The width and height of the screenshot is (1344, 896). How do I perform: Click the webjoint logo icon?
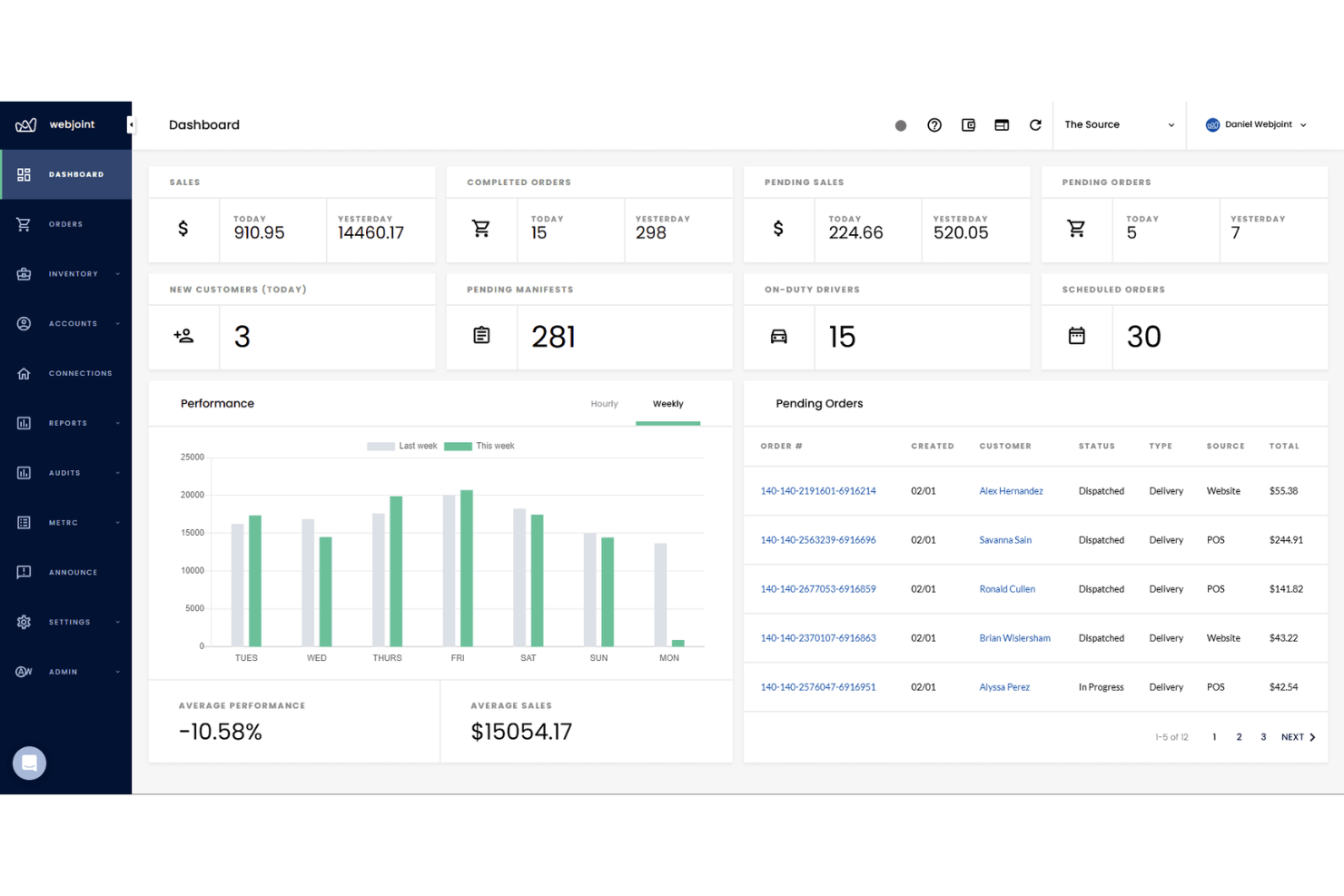(x=25, y=125)
